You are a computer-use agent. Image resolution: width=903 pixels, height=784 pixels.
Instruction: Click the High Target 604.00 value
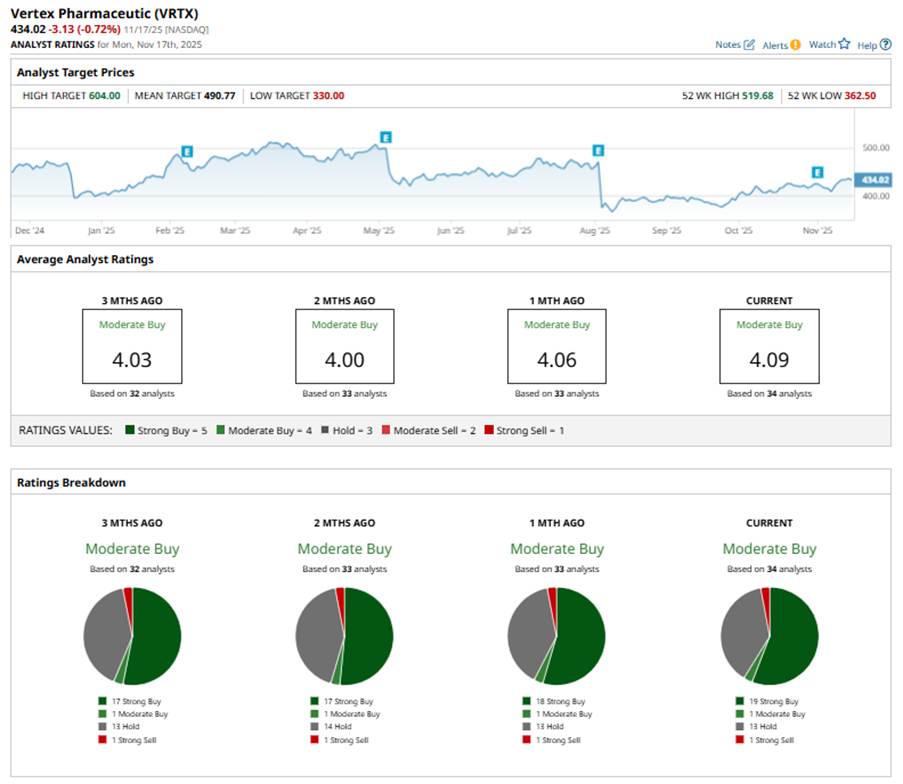click(104, 96)
